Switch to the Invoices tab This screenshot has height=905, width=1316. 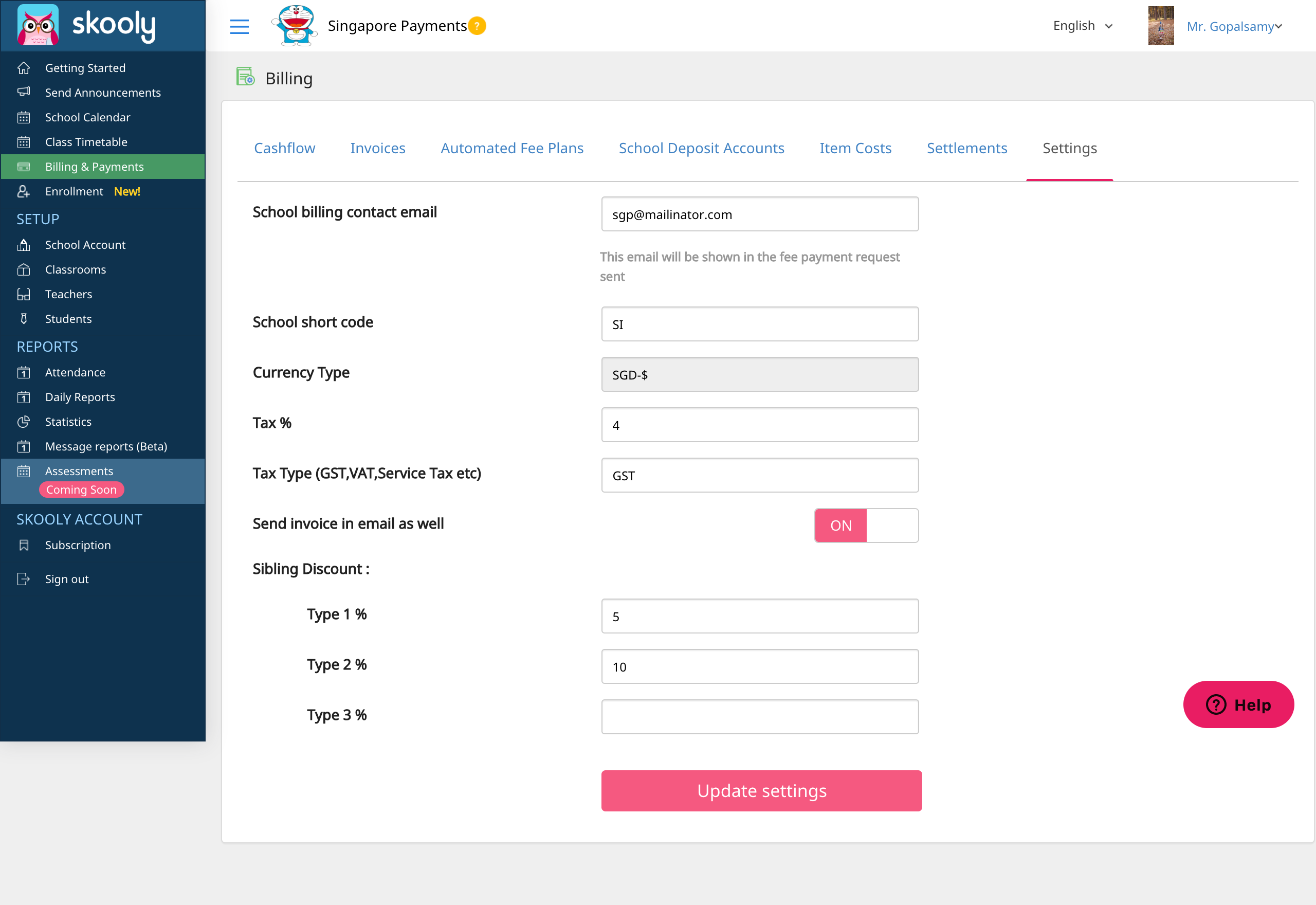[x=377, y=148]
